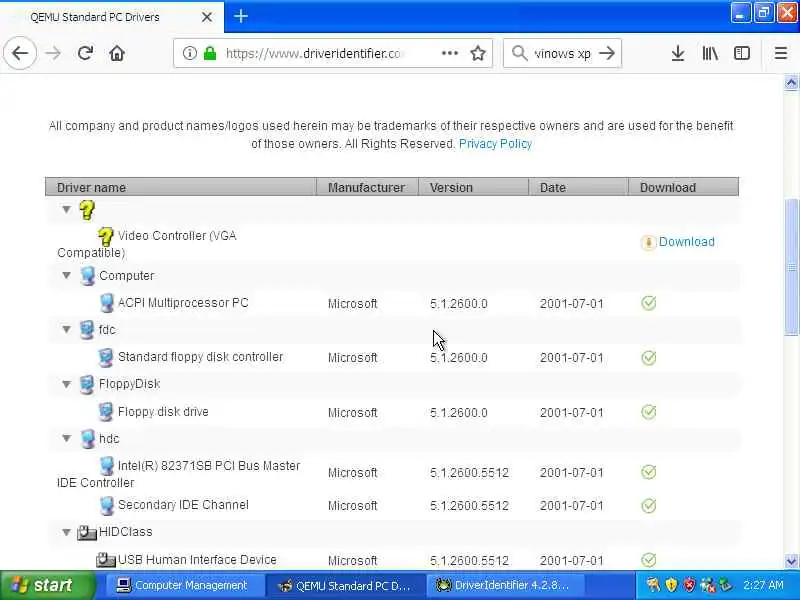
Task: Click green checkmark for Standard floppy disk controller
Action: tap(648, 358)
